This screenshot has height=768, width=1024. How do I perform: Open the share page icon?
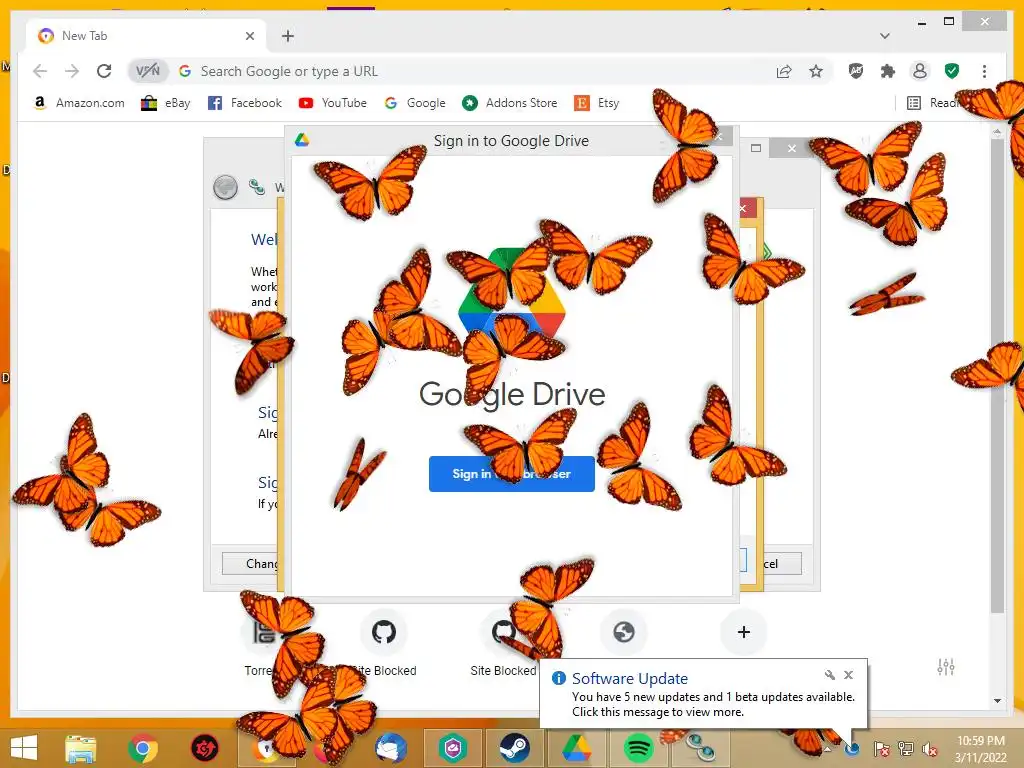point(784,71)
